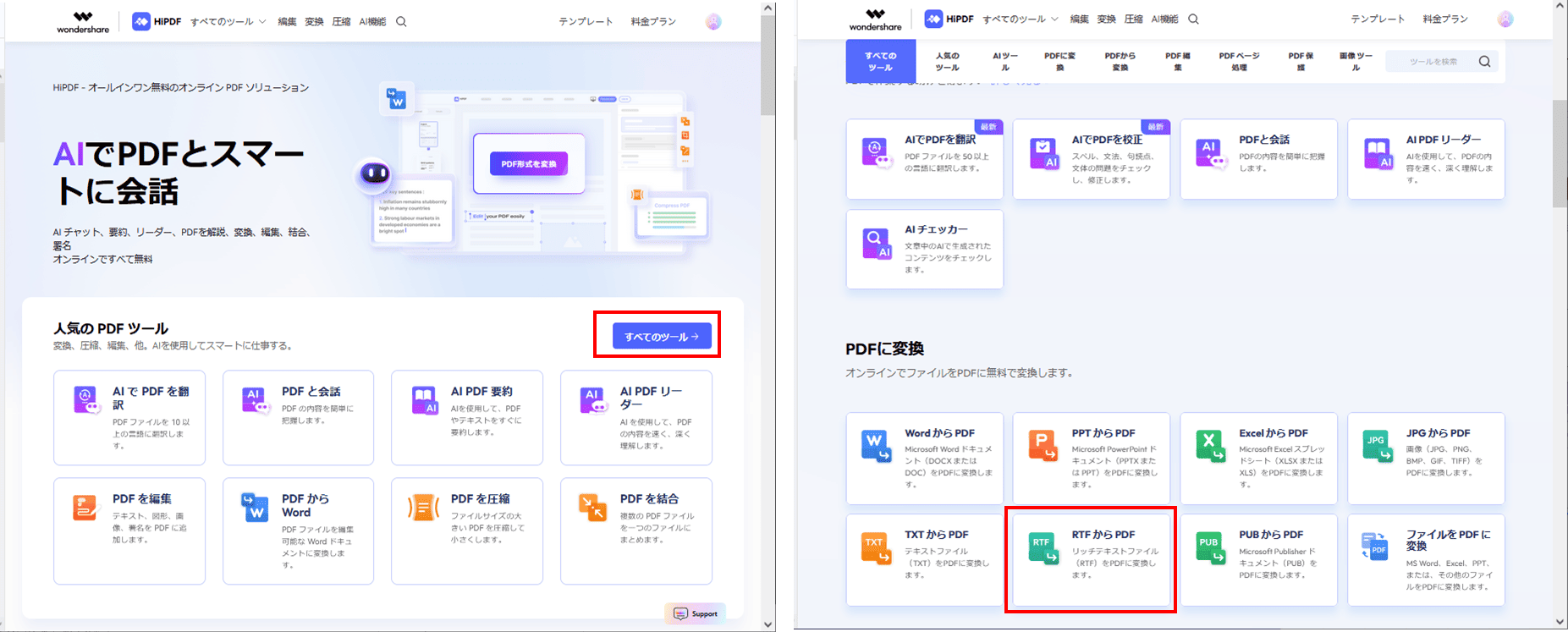Click the AIでPDFを翻訳 icon in right window
Screen dimensions: 1568x632
[877, 152]
